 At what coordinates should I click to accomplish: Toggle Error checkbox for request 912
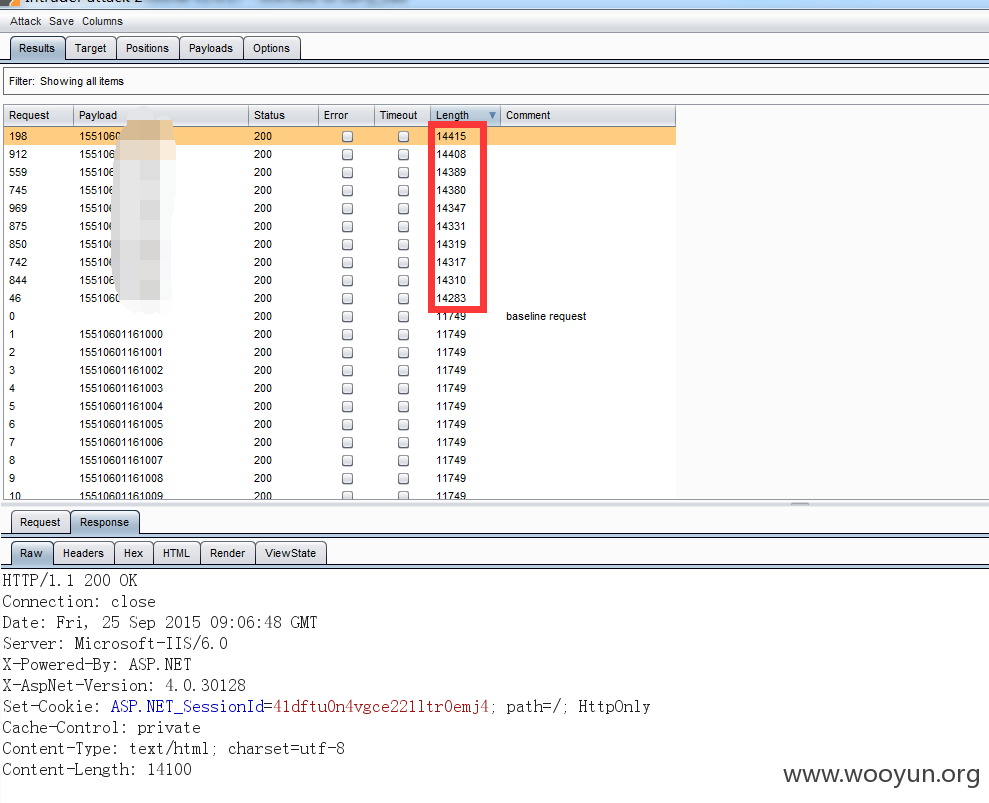pyautogui.click(x=347, y=155)
